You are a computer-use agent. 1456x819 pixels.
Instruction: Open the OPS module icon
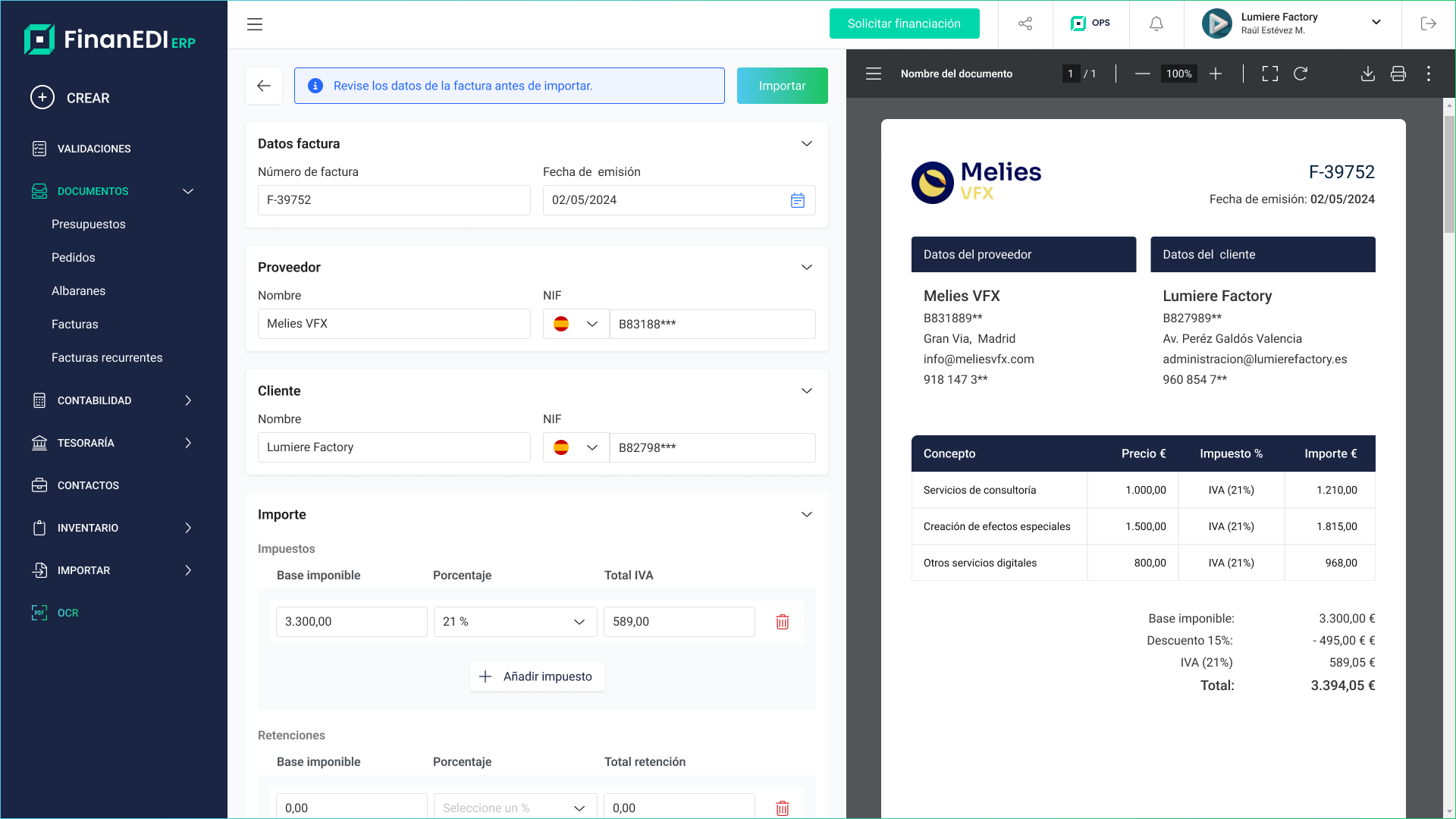tap(1090, 24)
